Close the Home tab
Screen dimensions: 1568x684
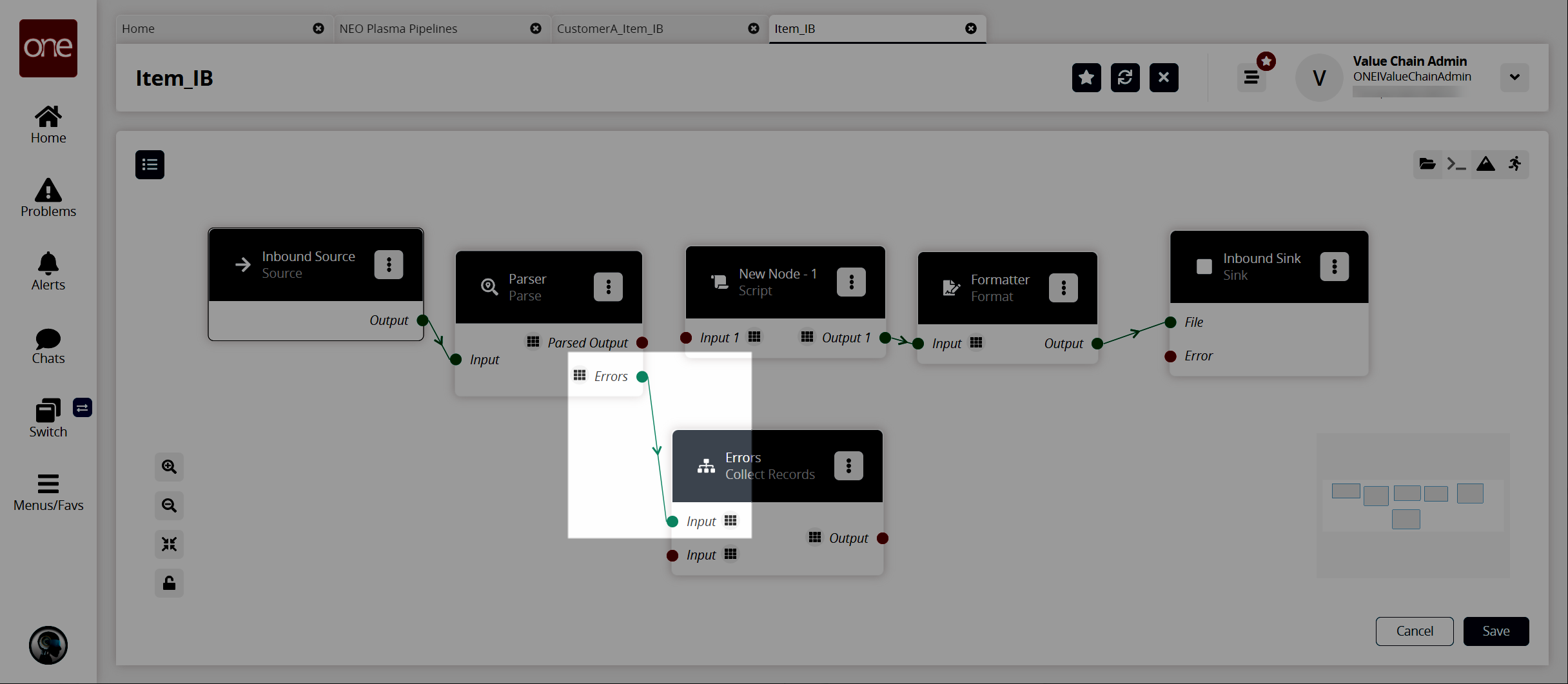tap(318, 28)
